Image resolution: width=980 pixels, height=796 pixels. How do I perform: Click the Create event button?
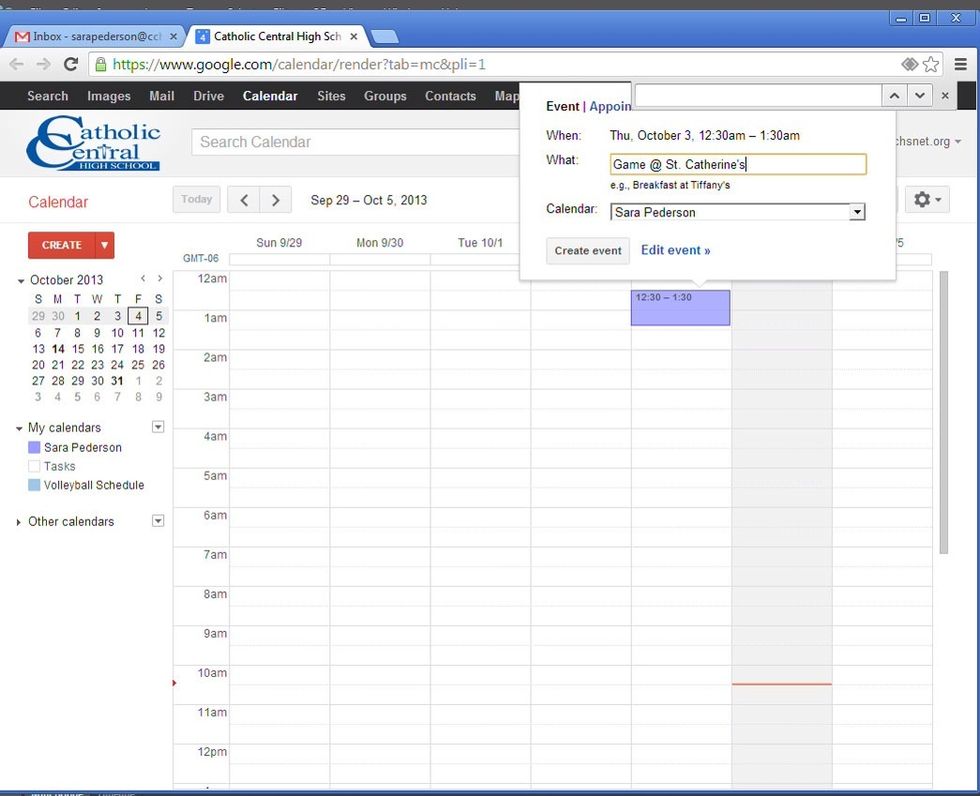[x=588, y=250]
